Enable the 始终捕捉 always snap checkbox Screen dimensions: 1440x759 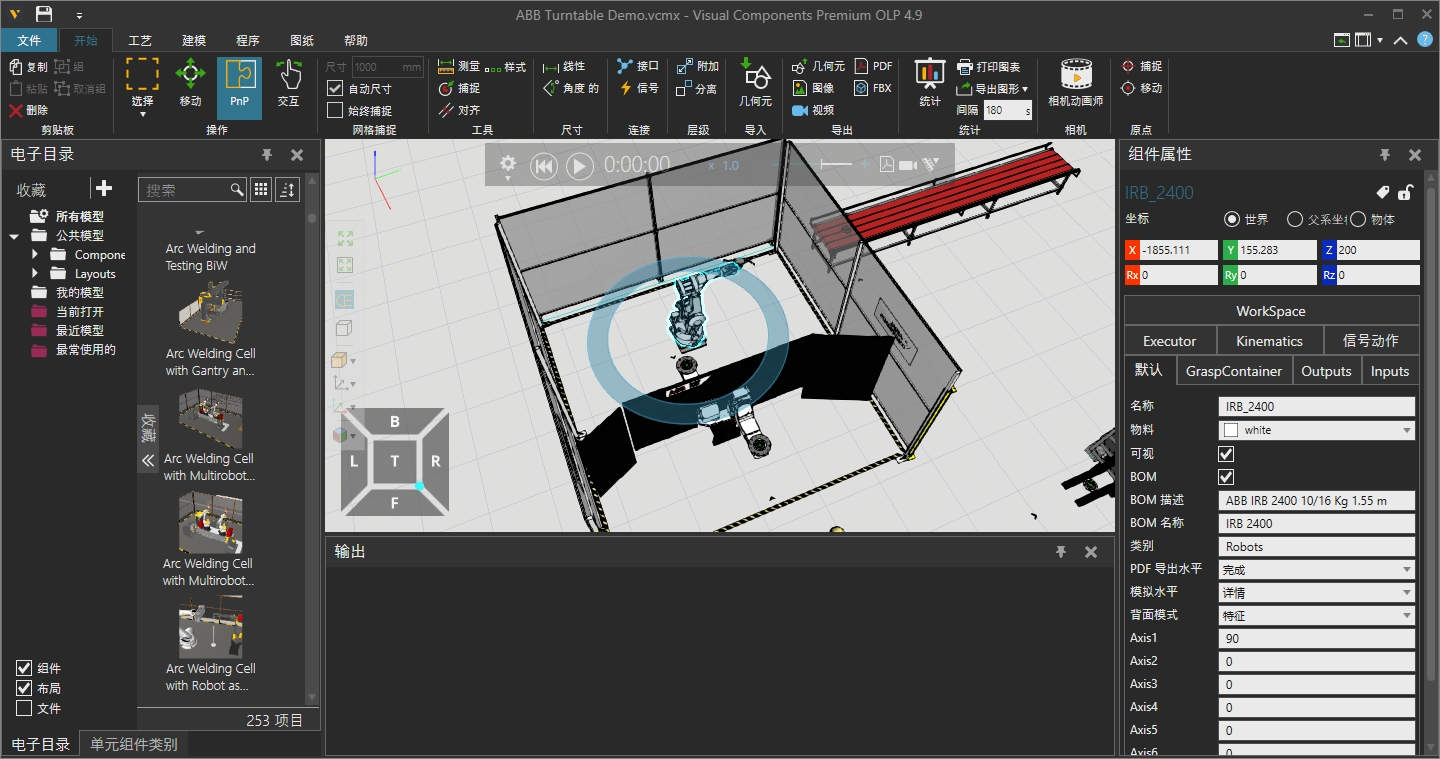335,110
